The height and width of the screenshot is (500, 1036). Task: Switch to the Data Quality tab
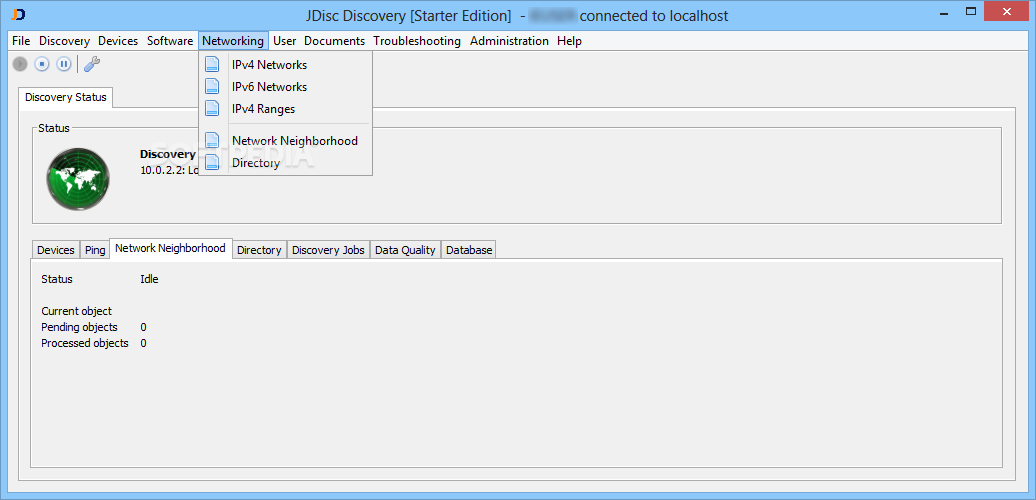405,250
